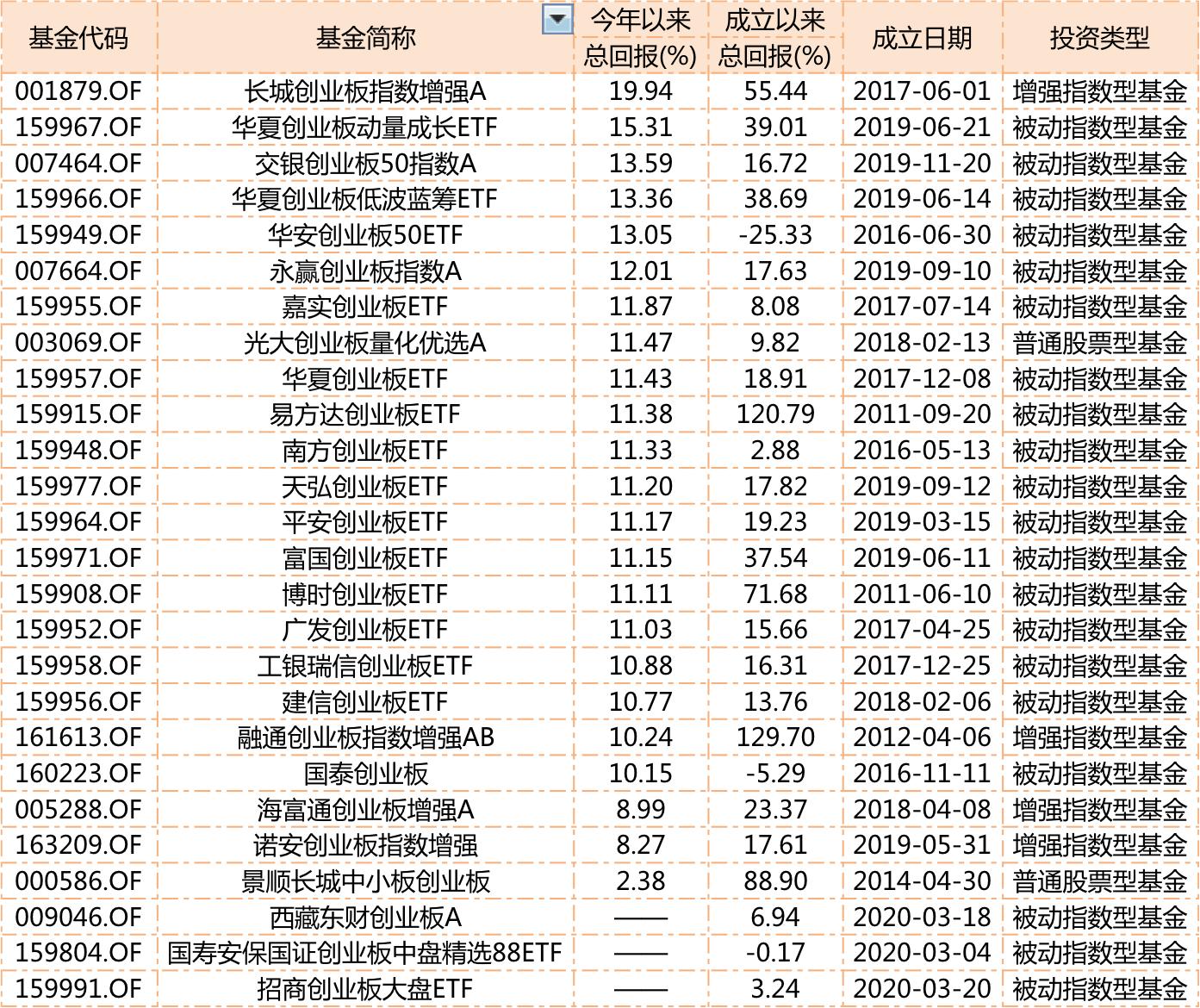Click the 2020-03-18 founding date cell

click(x=917, y=915)
